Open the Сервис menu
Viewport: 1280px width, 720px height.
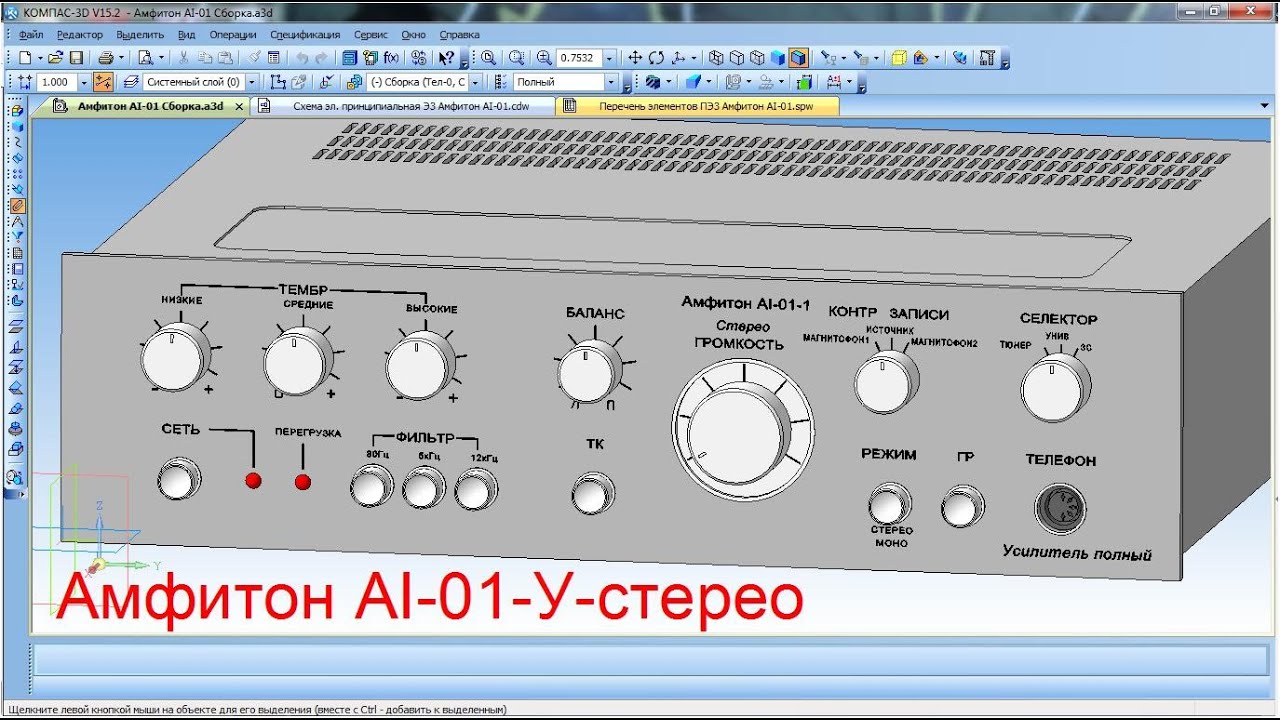pyautogui.click(x=371, y=34)
